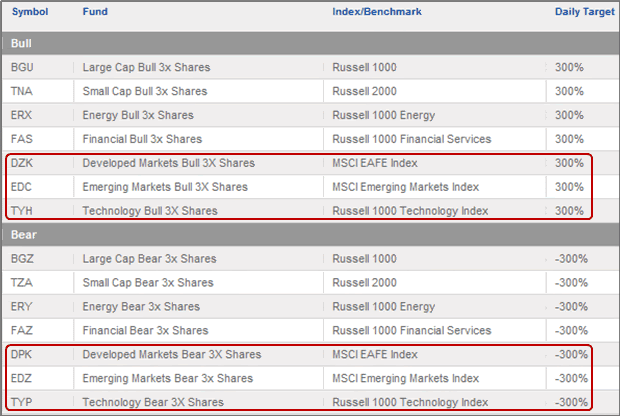Click the BGU ticker symbol
Viewport: 620px width, 416px height.
tap(22, 67)
